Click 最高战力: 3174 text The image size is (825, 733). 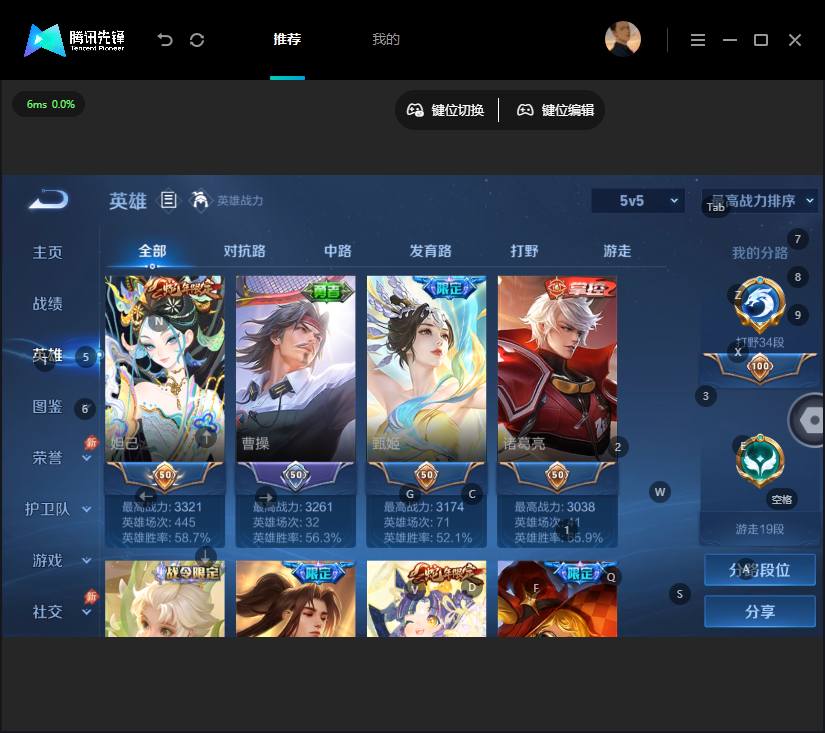coord(424,507)
